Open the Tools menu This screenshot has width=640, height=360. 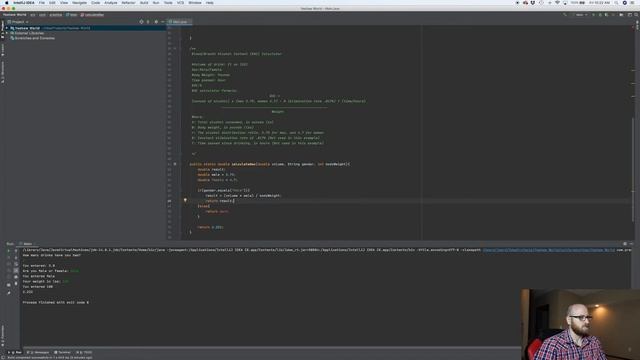pyautogui.click(x=168, y=2)
